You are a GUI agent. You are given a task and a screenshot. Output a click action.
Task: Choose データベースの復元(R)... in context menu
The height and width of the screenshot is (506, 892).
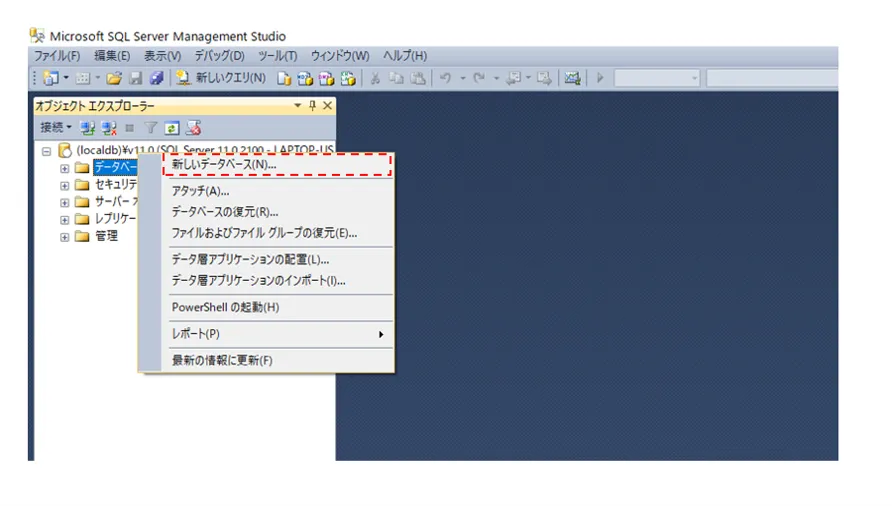point(225,212)
